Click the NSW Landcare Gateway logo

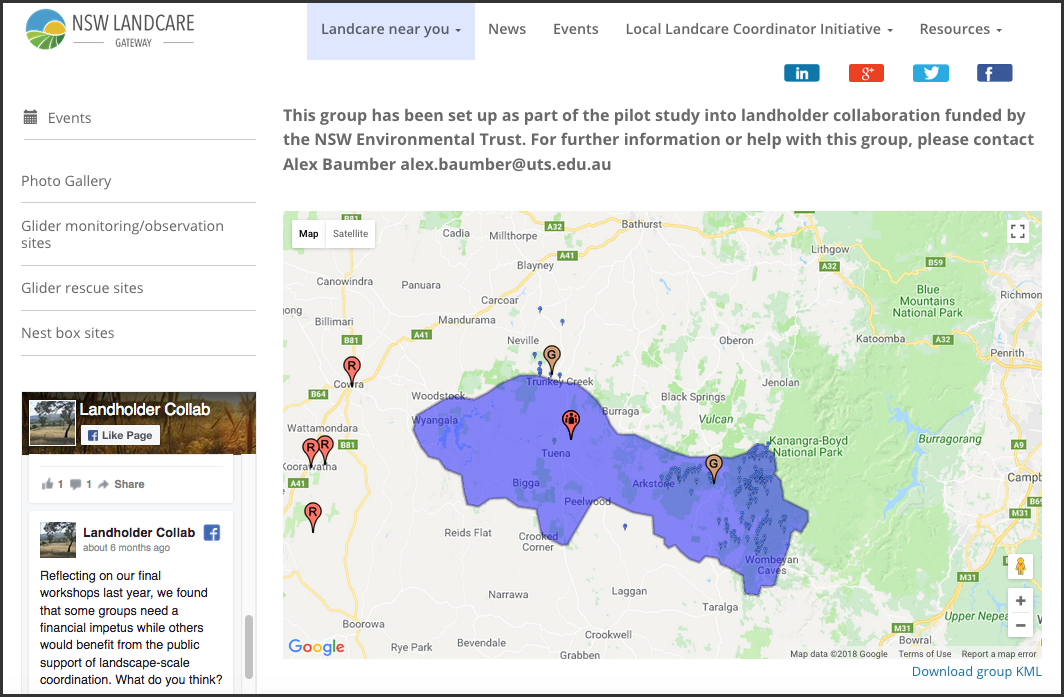click(110, 30)
